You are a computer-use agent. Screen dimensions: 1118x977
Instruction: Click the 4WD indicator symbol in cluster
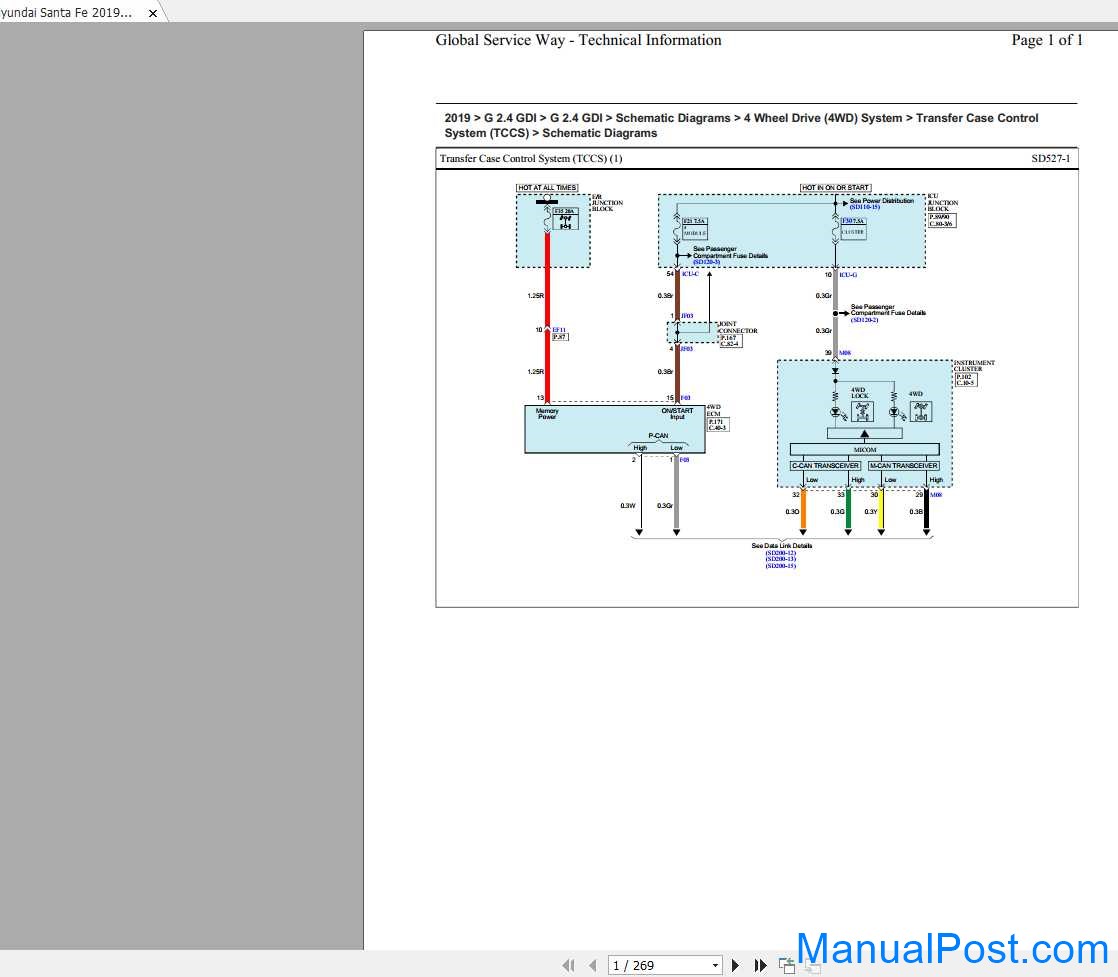920,411
